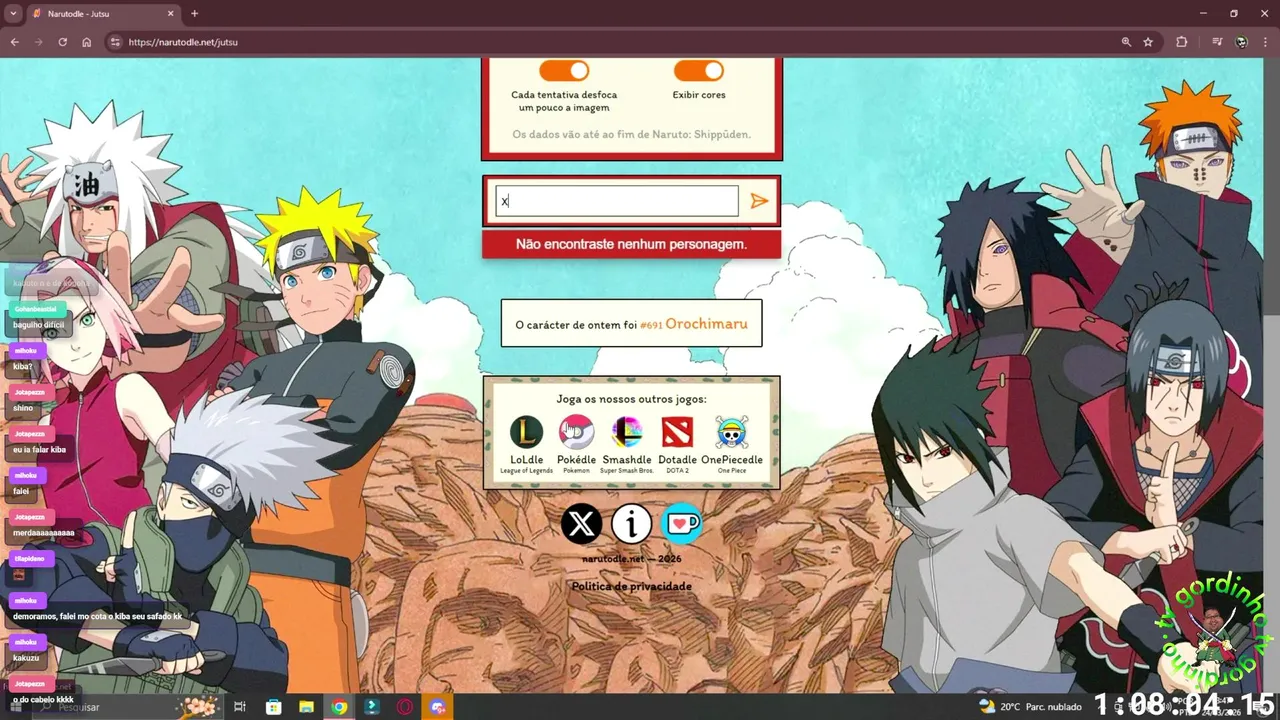Click the 'Joga os nossos outros jogos:' heading

coord(631,399)
